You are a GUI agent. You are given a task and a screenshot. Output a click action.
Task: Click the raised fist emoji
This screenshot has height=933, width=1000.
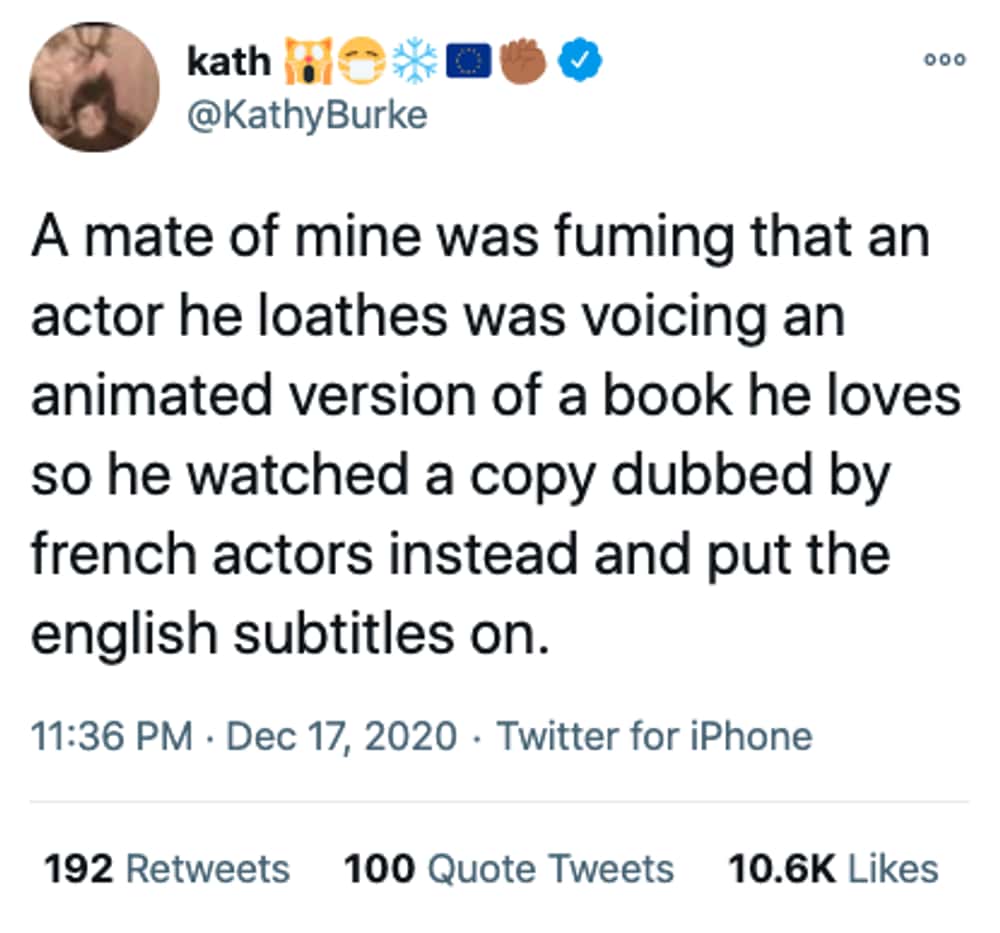[523, 62]
